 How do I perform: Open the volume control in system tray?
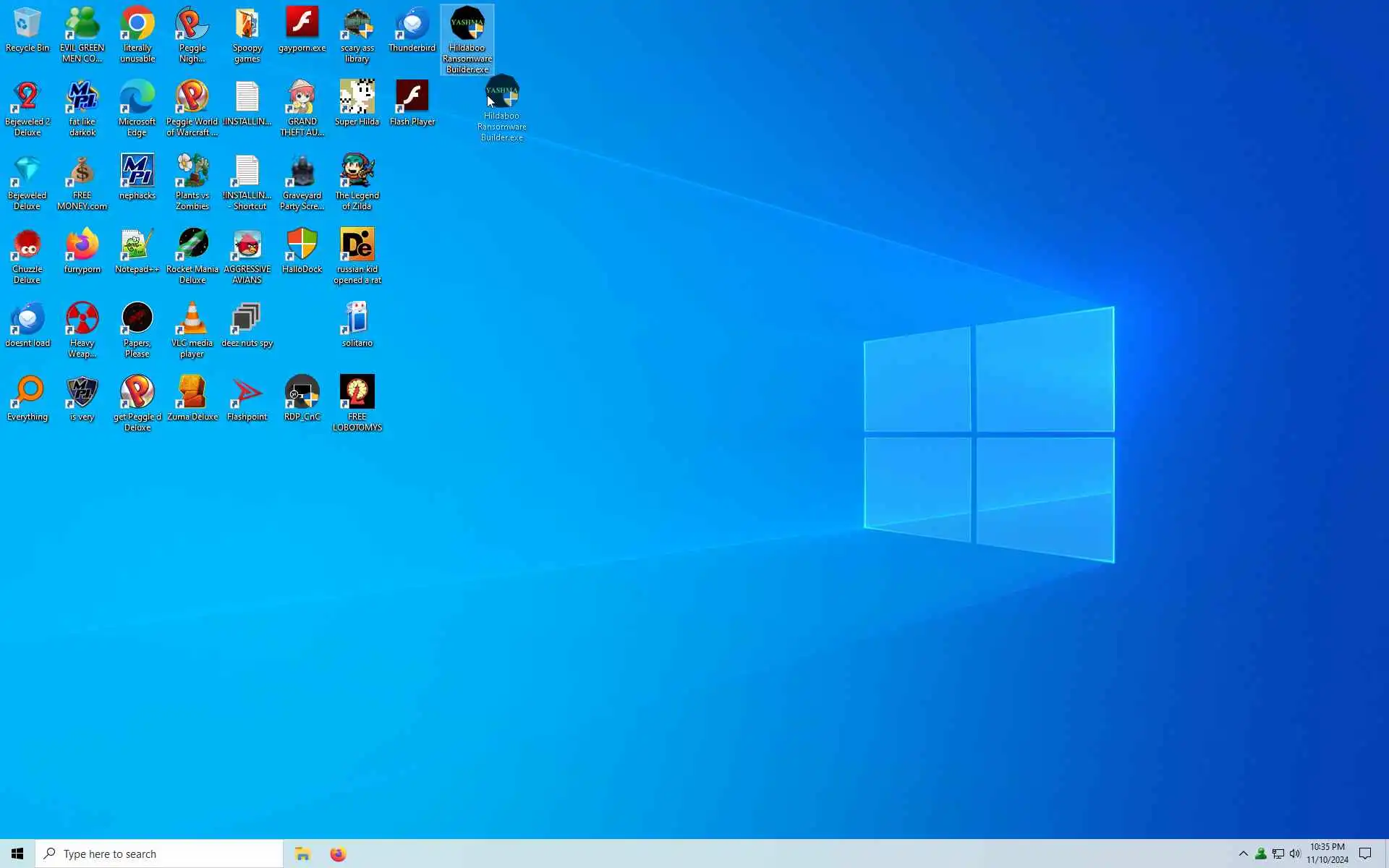coord(1295,854)
